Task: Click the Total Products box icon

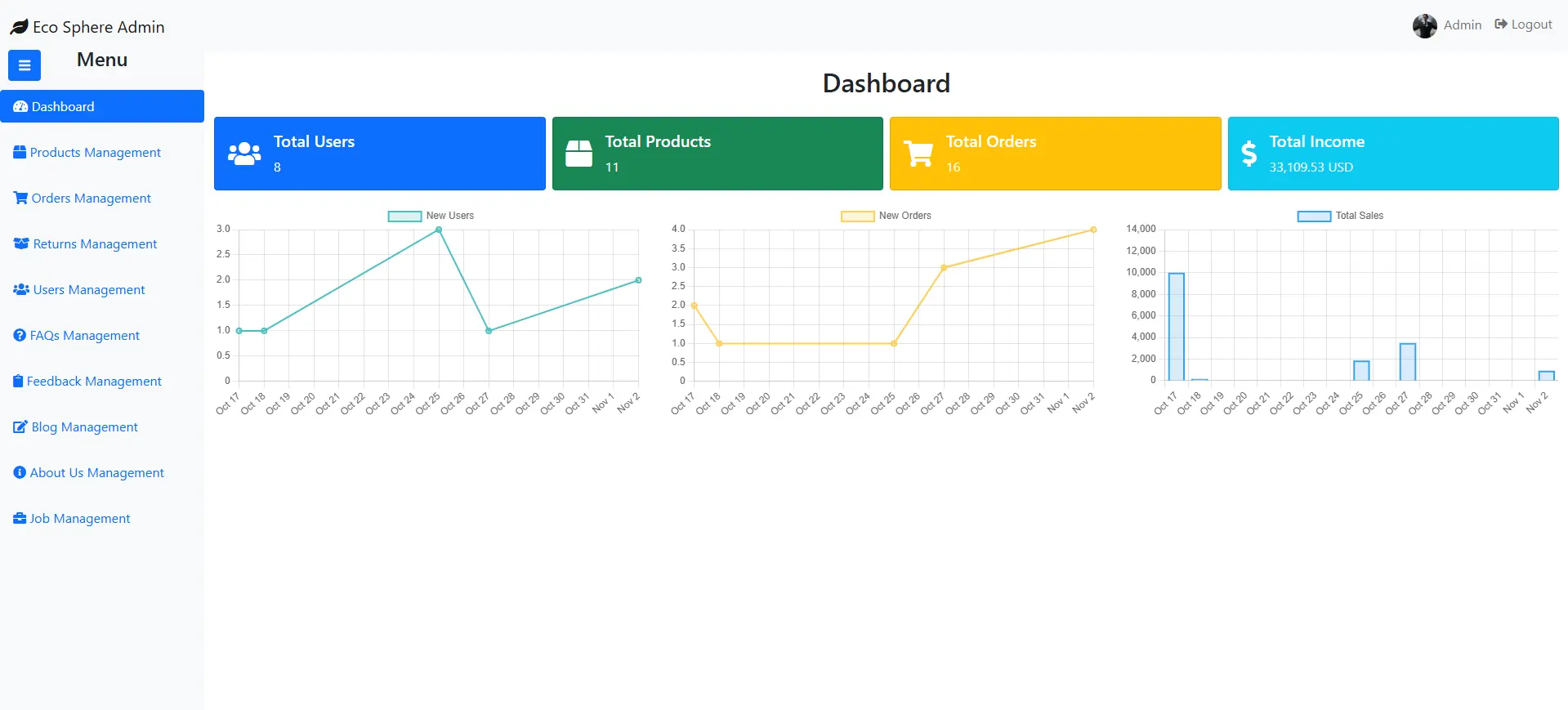Action: click(x=579, y=154)
